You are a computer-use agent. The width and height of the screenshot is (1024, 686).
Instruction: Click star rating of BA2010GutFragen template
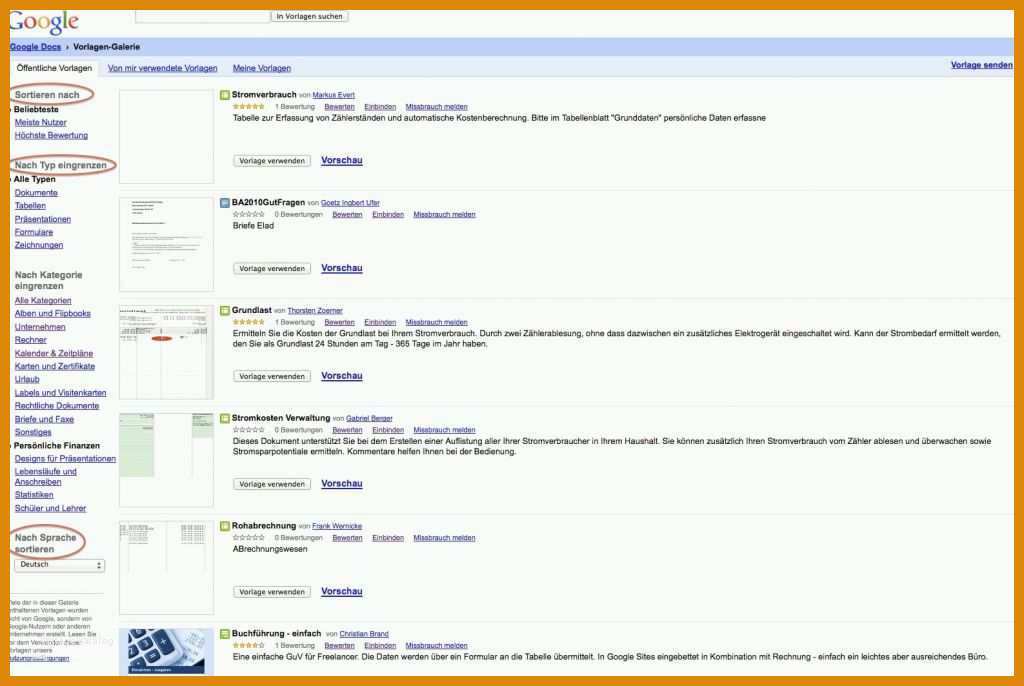tap(249, 214)
